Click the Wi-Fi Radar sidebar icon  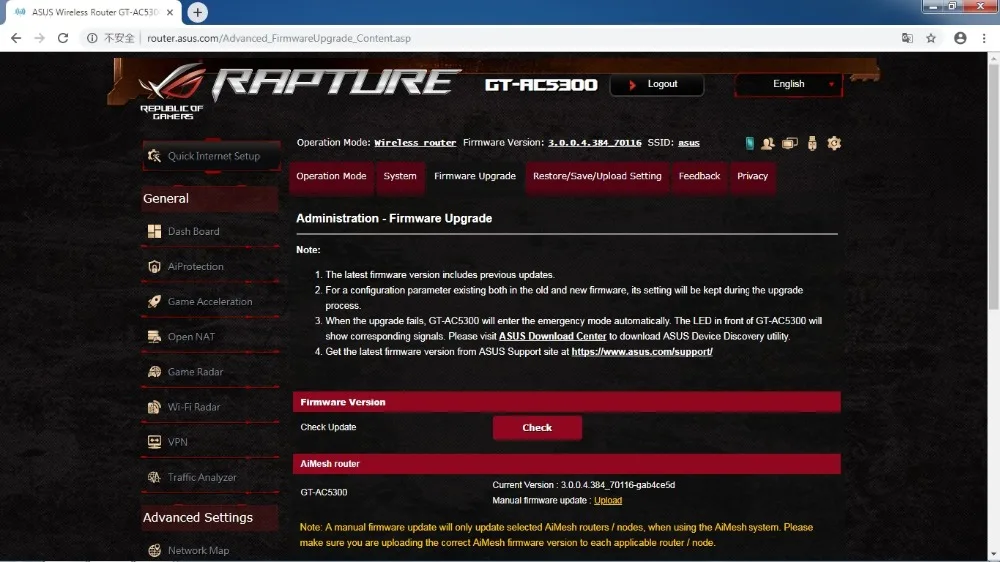click(x=154, y=407)
